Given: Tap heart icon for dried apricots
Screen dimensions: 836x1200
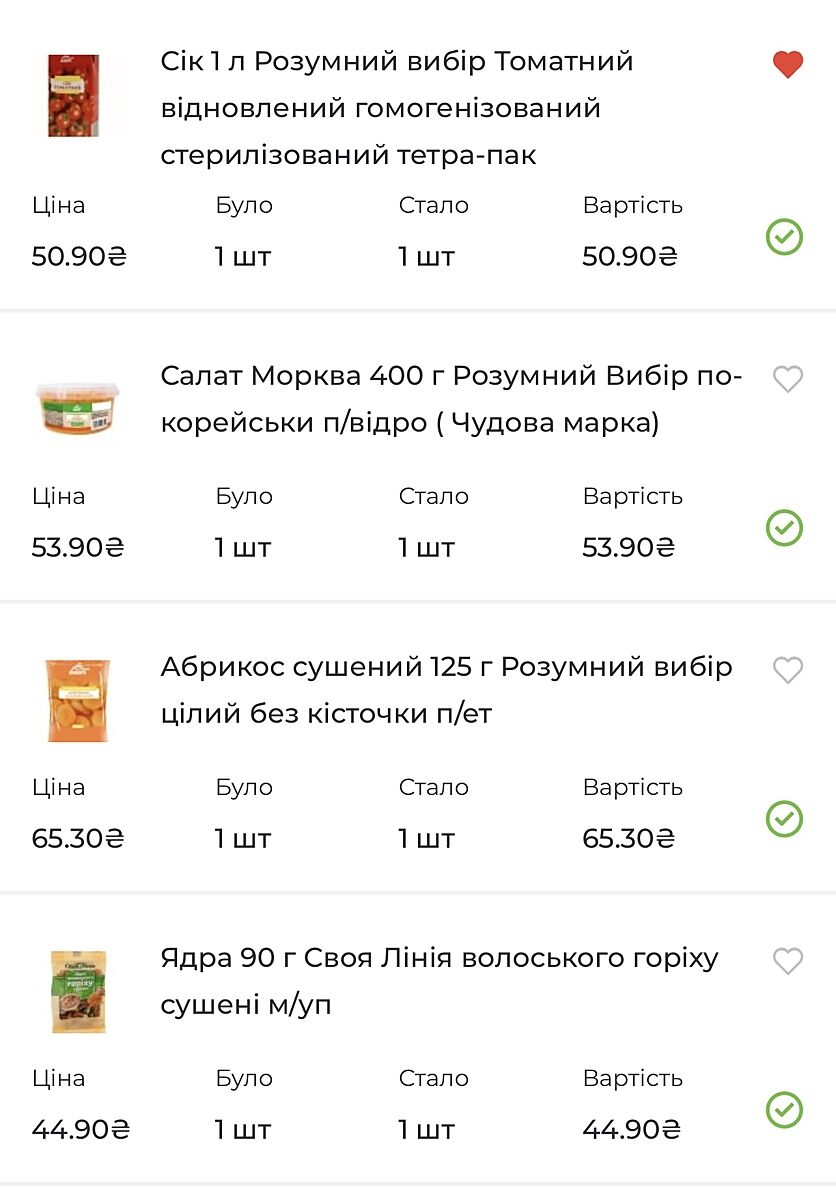Looking at the screenshot, I should [x=788, y=670].
